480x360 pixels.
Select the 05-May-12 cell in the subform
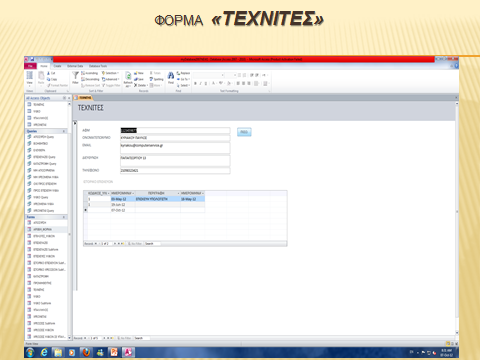coord(123,199)
